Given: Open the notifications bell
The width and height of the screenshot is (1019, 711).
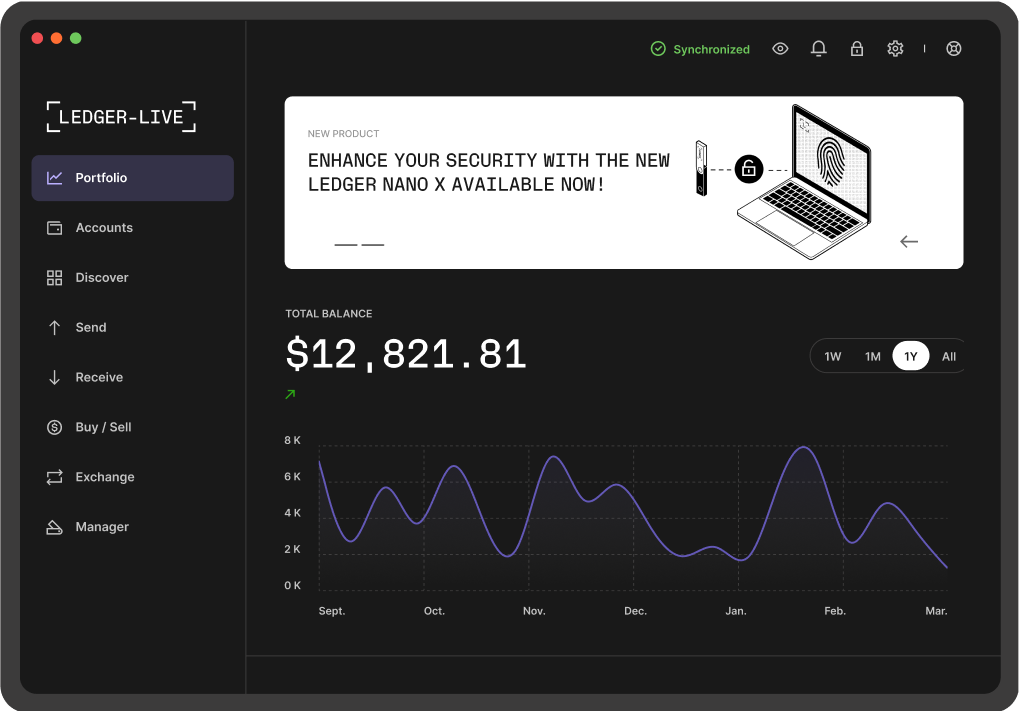Looking at the screenshot, I should [x=818, y=48].
